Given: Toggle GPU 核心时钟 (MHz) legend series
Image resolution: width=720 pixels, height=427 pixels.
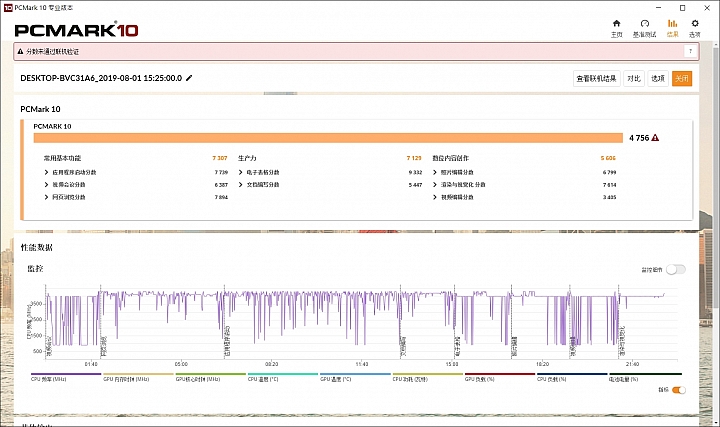Looking at the screenshot, I should pyautogui.click(x=210, y=377).
